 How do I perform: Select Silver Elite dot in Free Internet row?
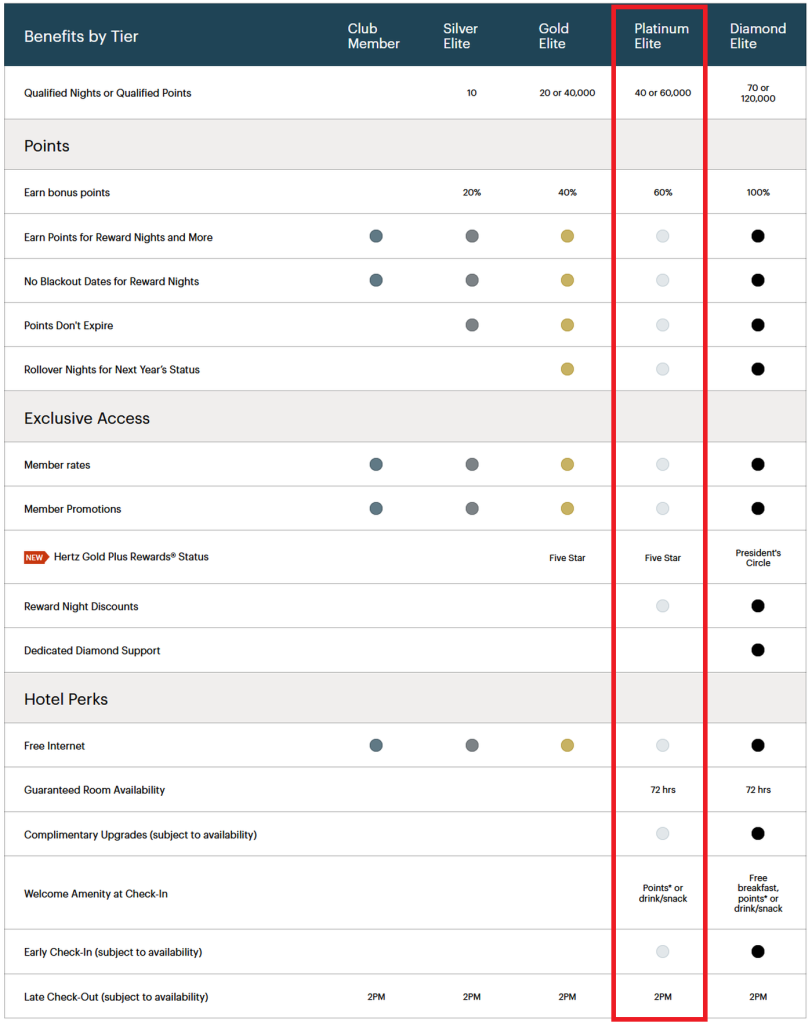click(472, 745)
